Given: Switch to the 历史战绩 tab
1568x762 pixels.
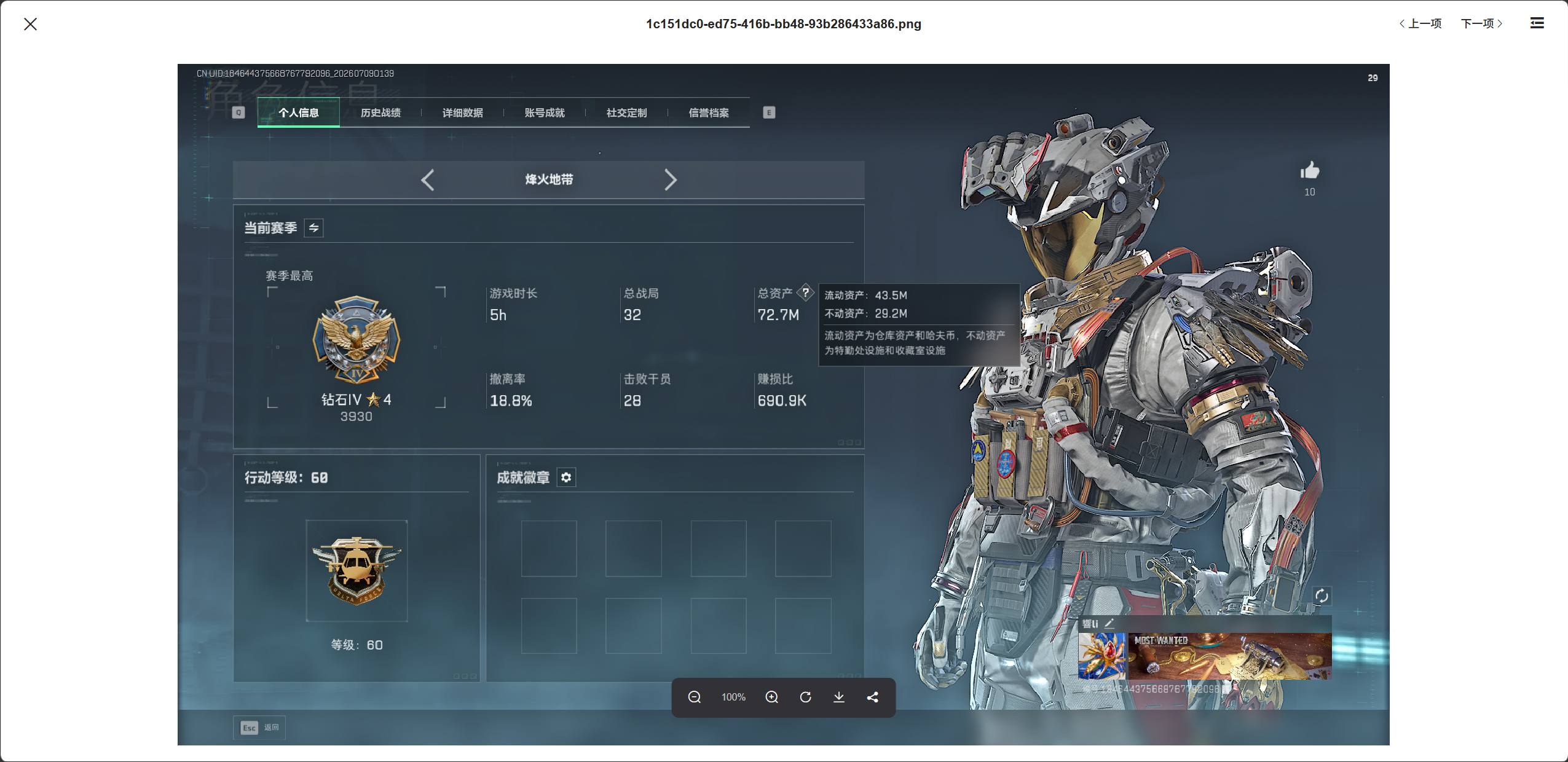Looking at the screenshot, I should coord(380,112).
